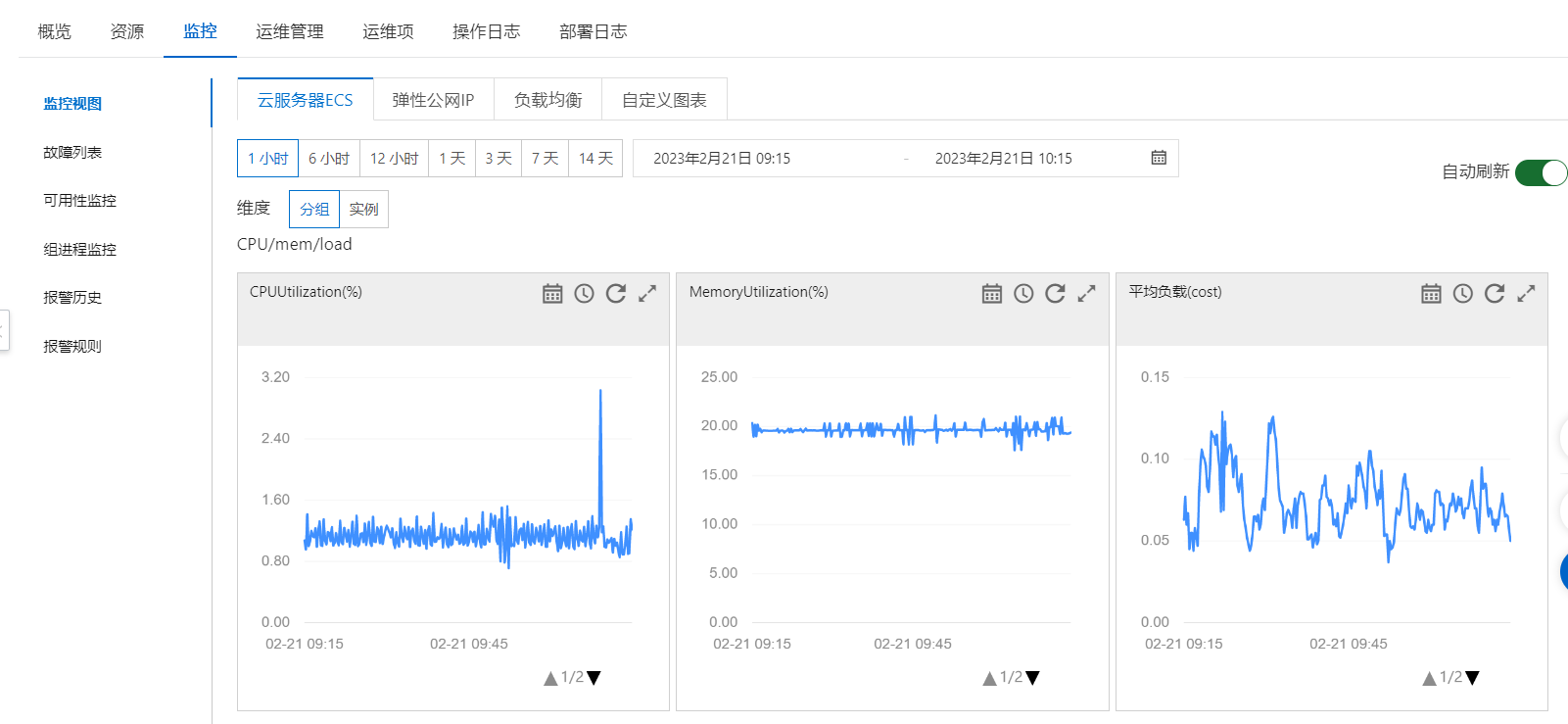Click the sidebar collapse handle at left edge
This screenshot has height=724, width=1568.
[x=4, y=330]
